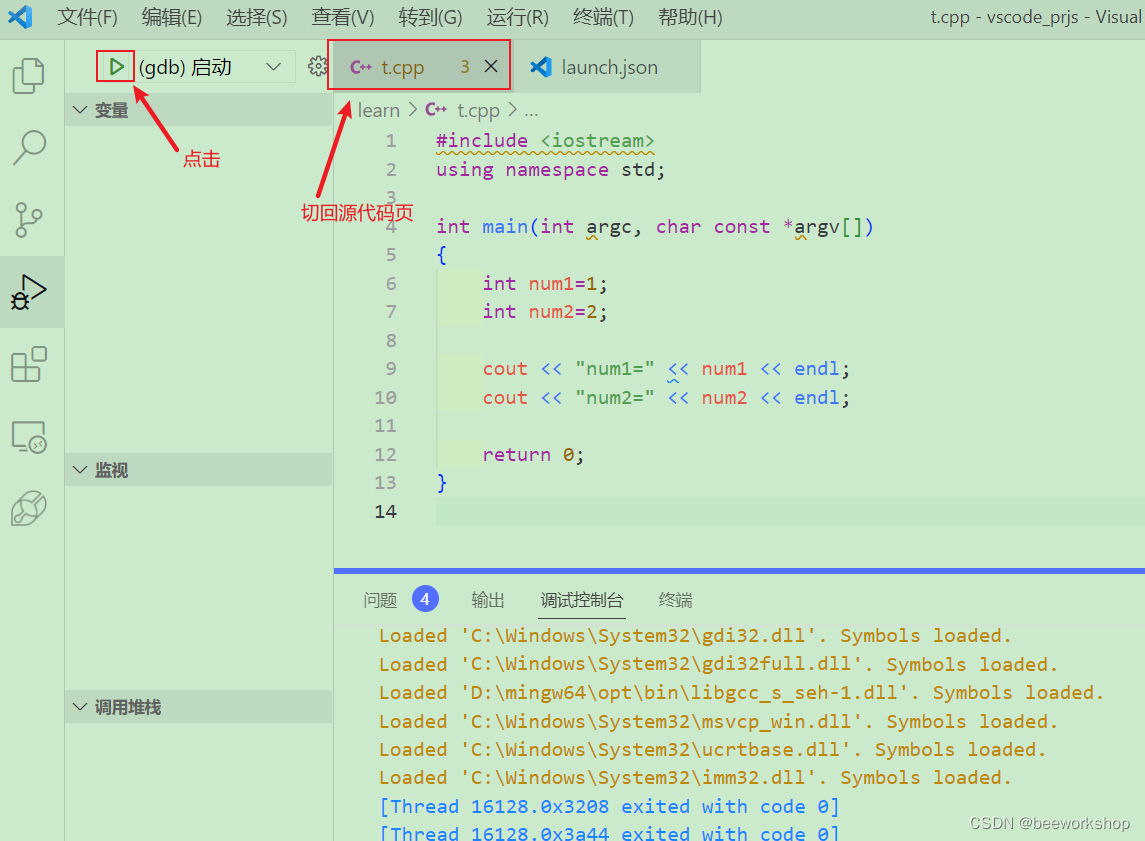Click line number 12 in the gutter
This screenshot has height=841, width=1145.
(385, 454)
